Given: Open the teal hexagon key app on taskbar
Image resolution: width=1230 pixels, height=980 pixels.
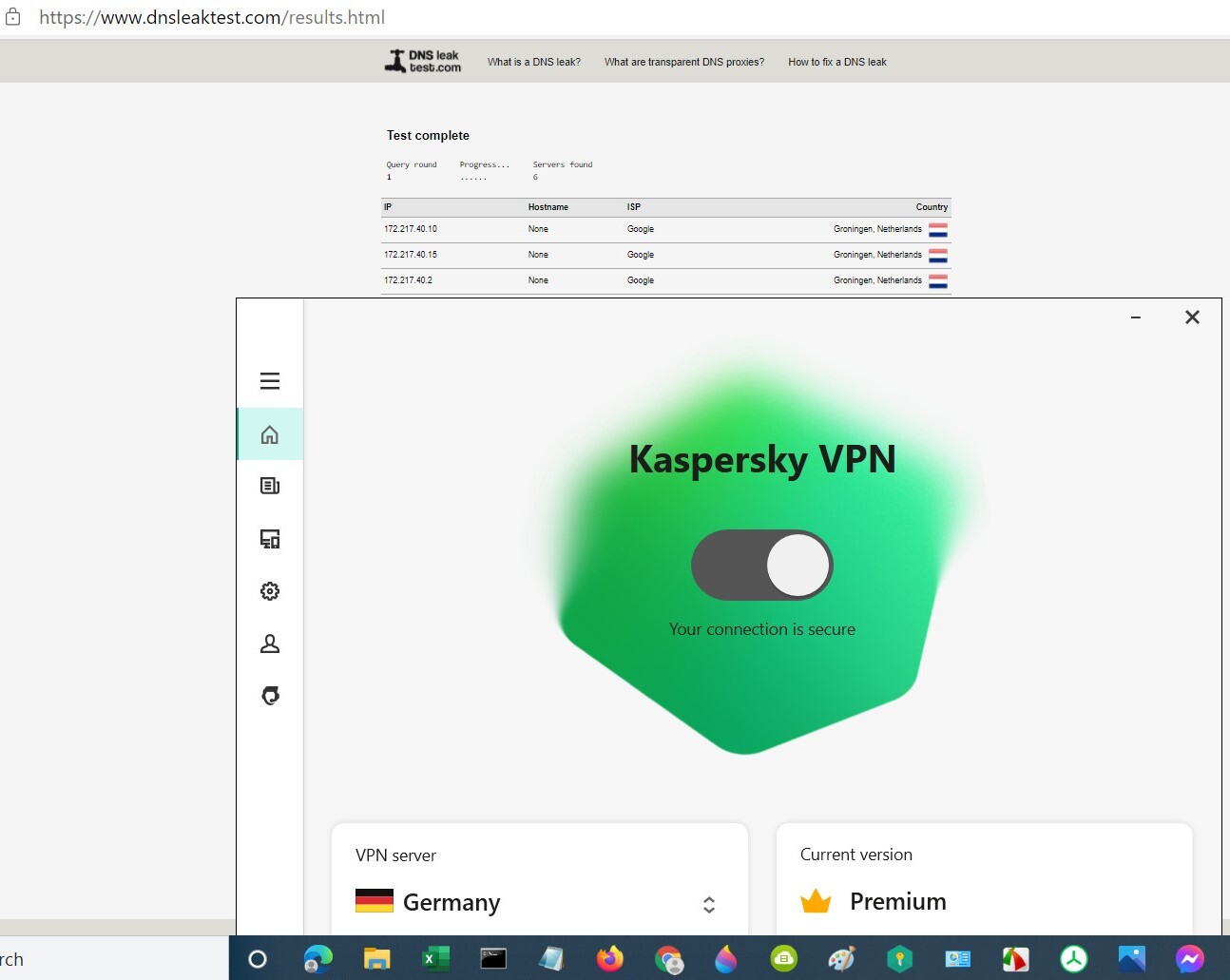Looking at the screenshot, I should (x=899, y=959).
